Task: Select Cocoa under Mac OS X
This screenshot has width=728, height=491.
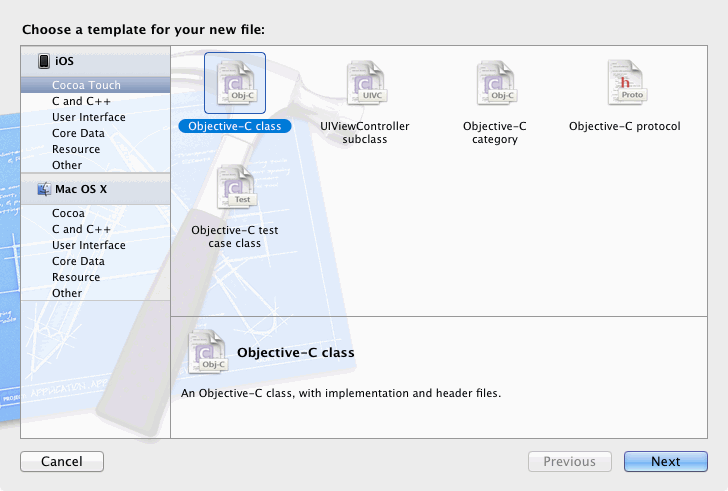Action: [x=69, y=213]
